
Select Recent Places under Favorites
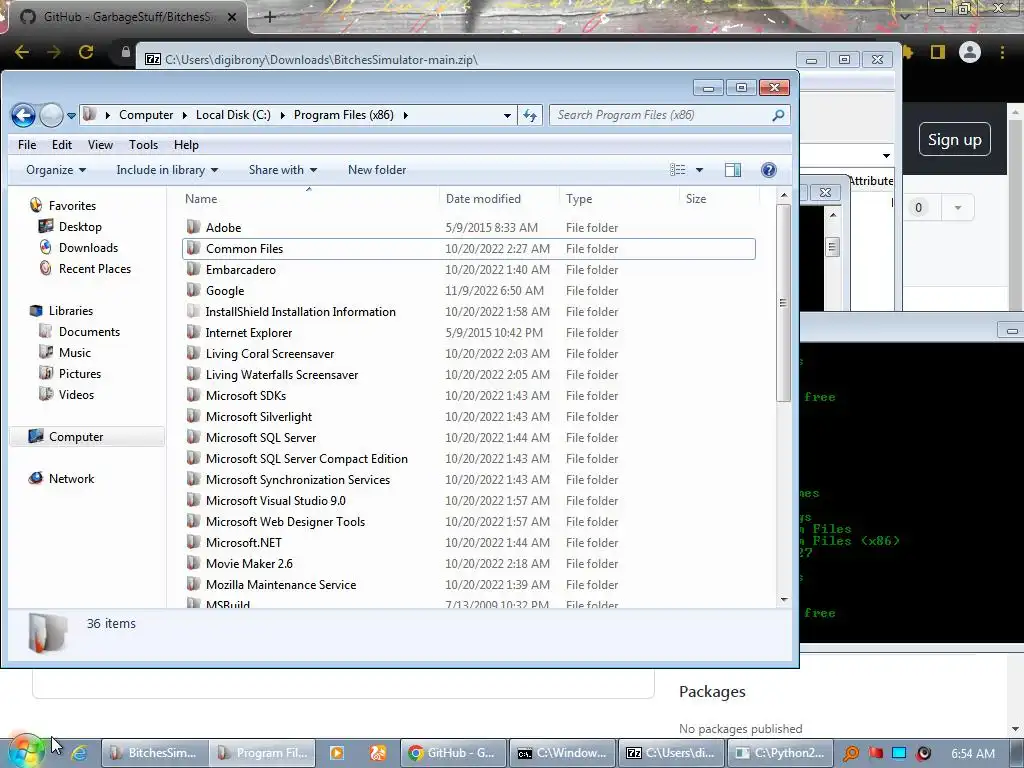click(95, 268)
